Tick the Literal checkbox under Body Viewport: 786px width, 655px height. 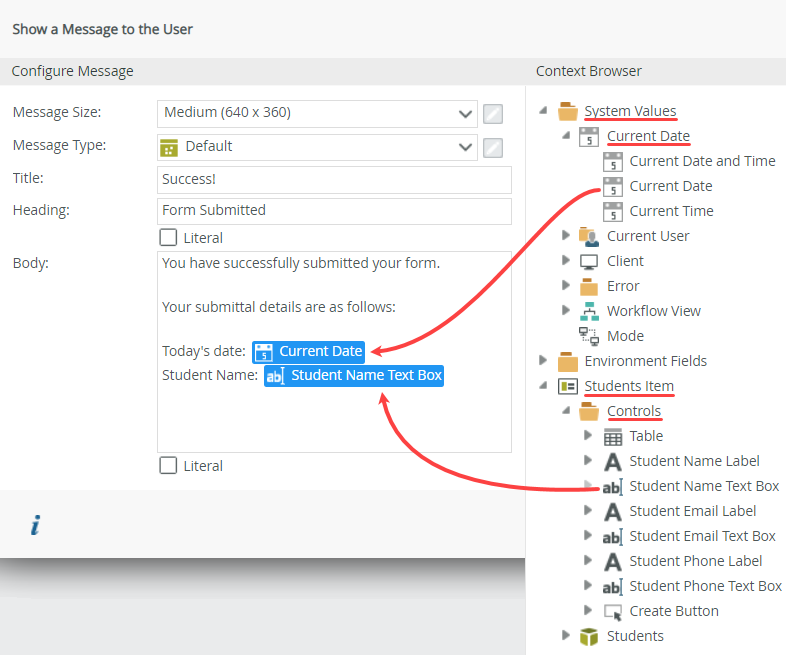coord(168,465)
